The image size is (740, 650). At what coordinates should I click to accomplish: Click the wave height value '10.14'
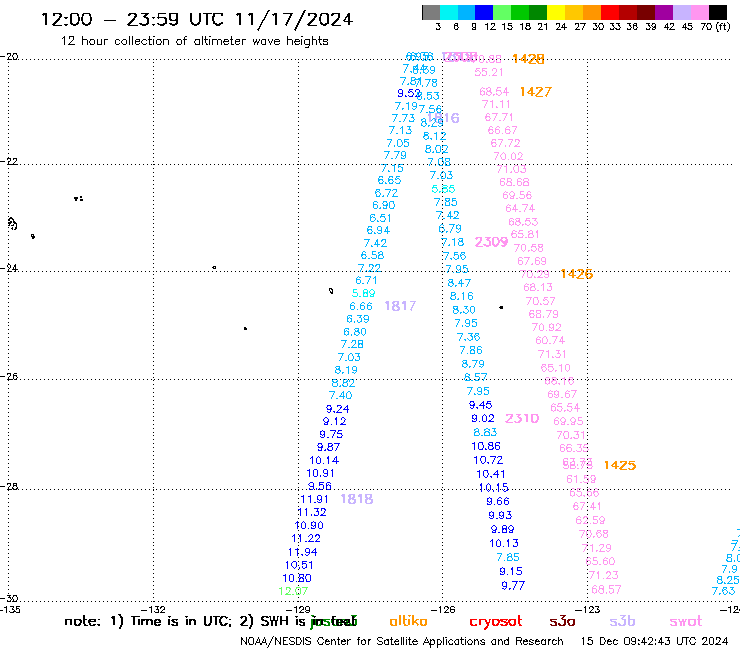[324, 460]
